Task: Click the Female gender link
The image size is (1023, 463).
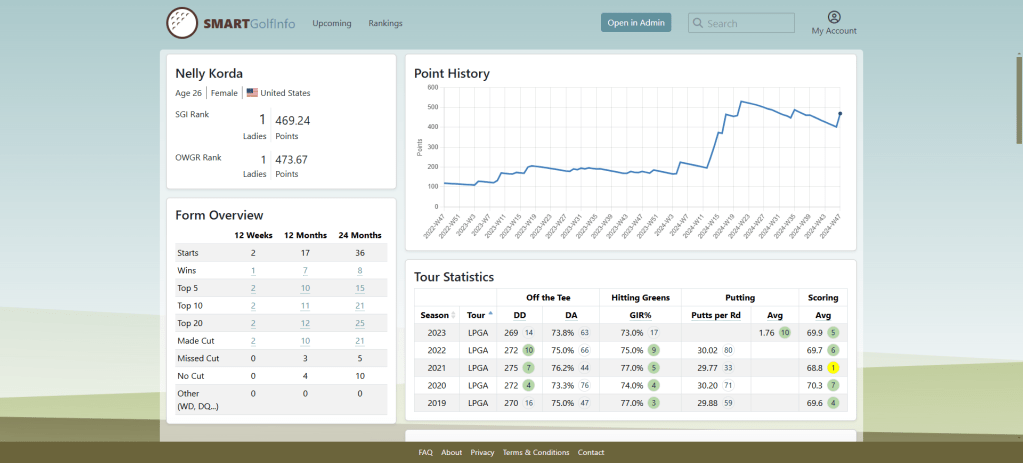Action: pyautogui.click(x=224, y=93)
